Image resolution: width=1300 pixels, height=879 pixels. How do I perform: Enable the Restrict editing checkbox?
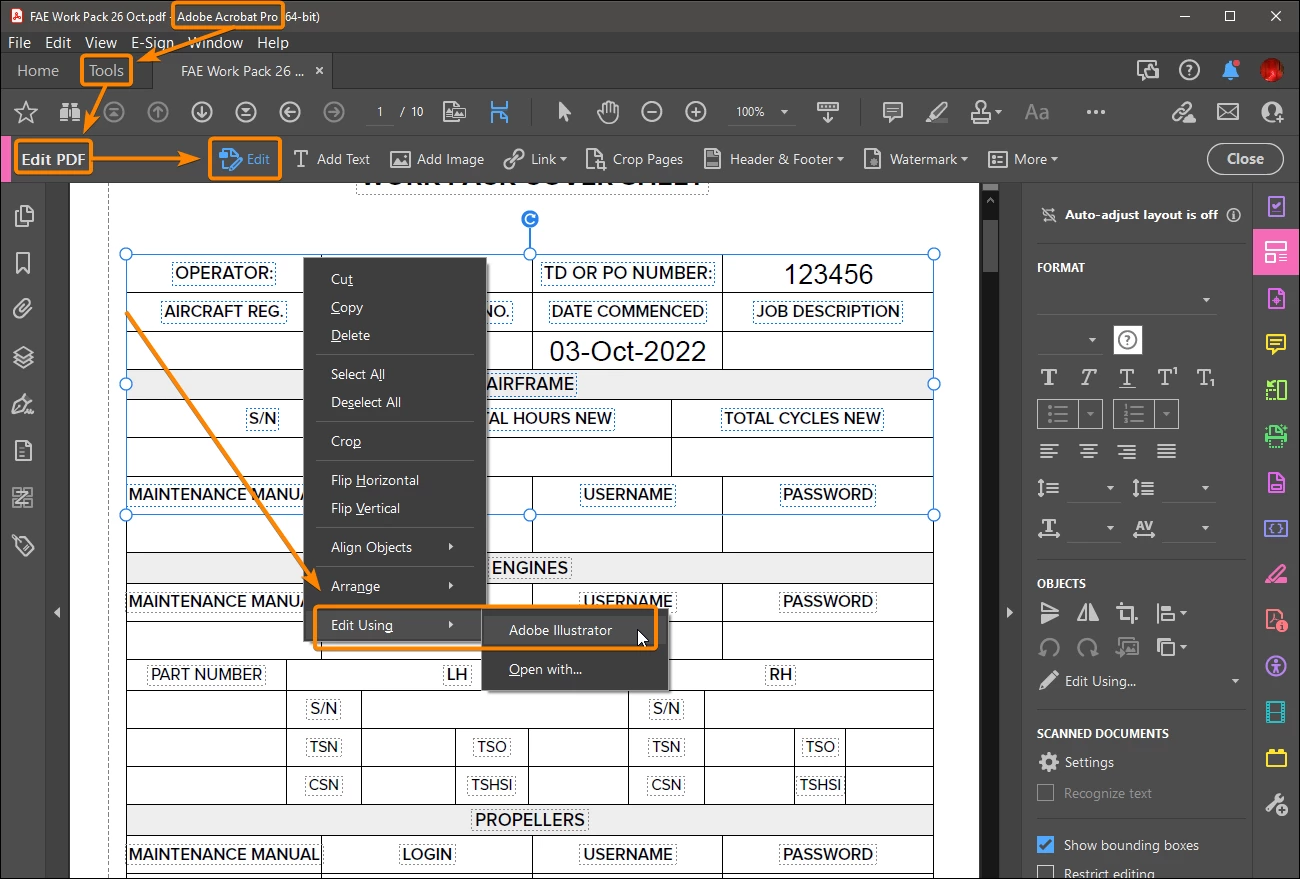click(1046, 873)
